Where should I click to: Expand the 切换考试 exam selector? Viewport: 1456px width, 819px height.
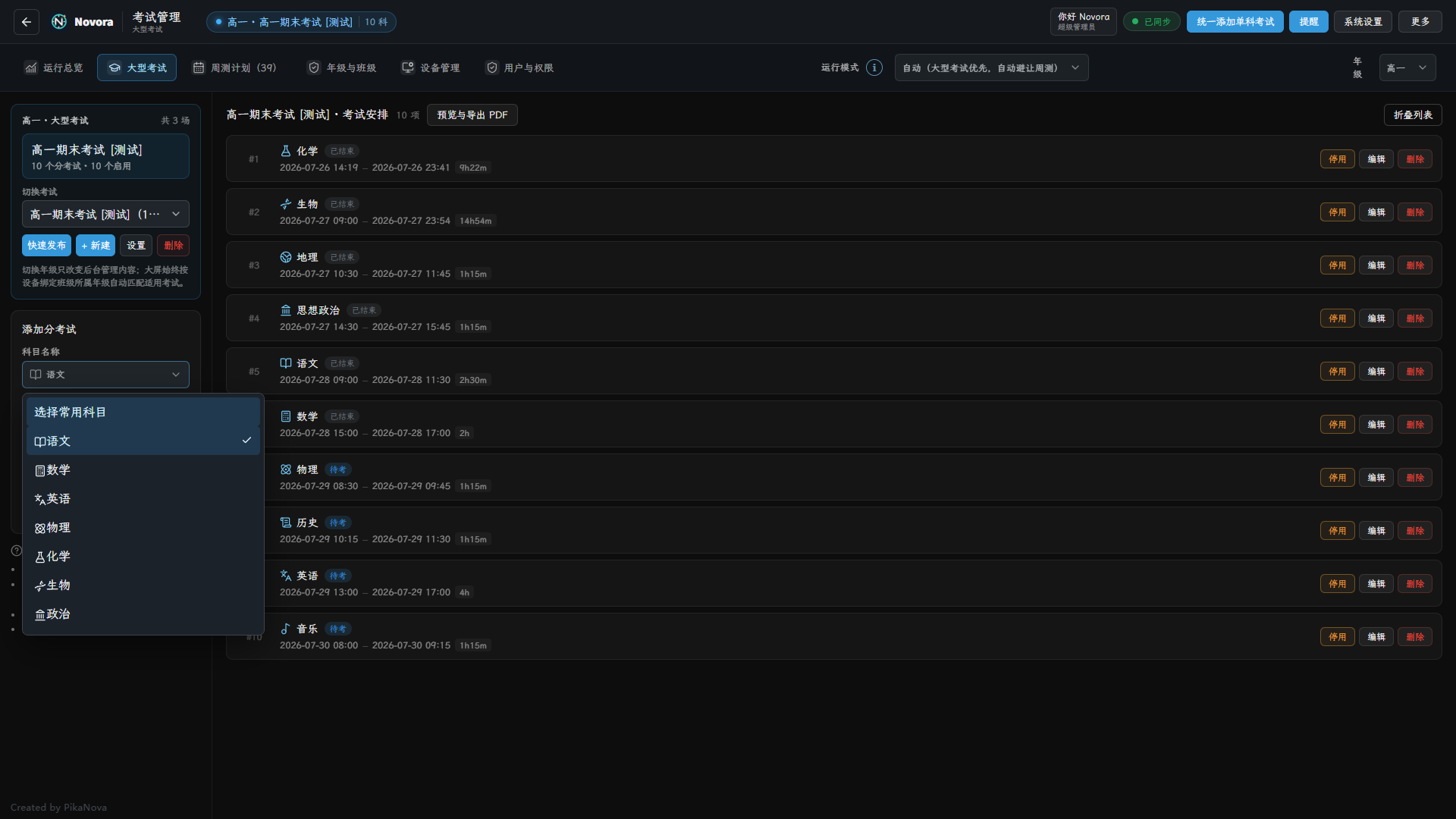105,214
